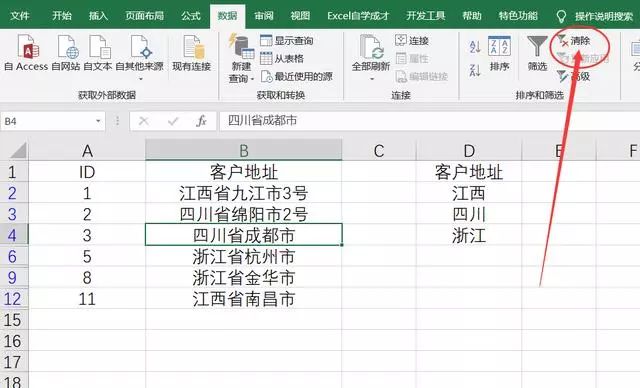Click column D header cell 客户地址

point(469,172)
